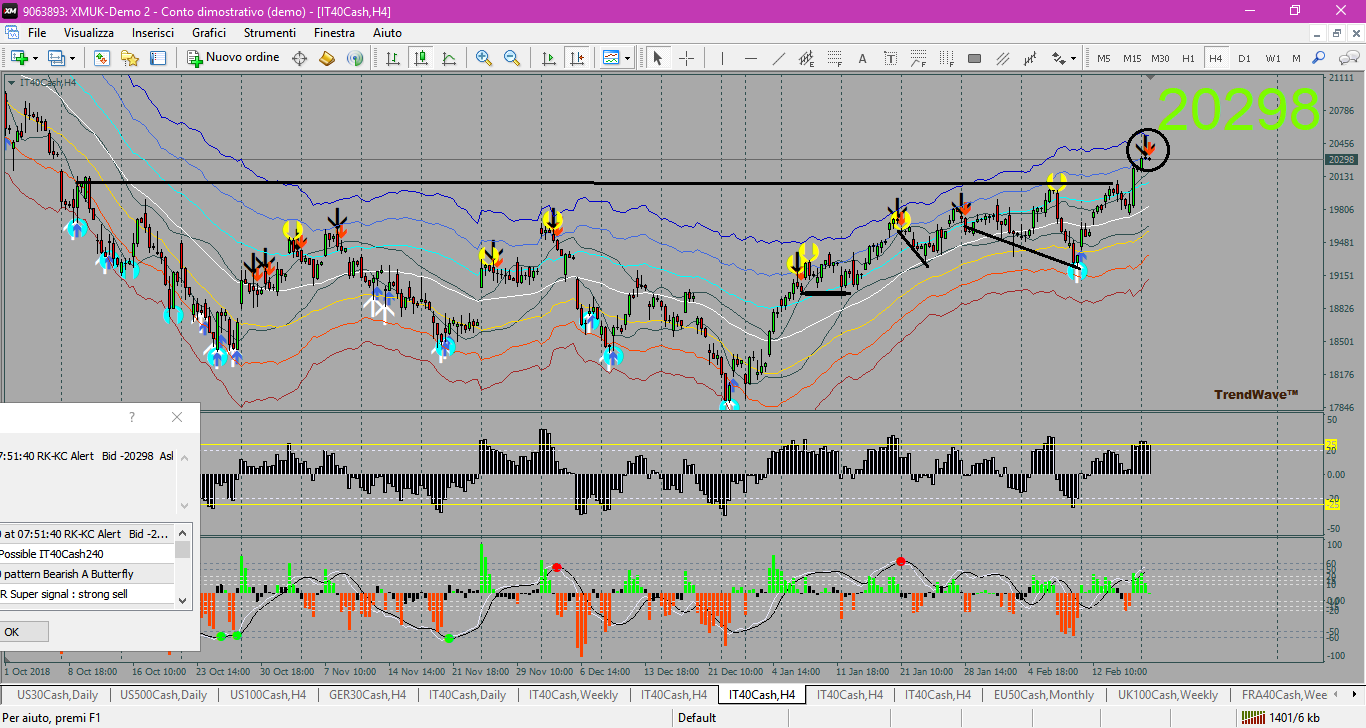Zoom in on the chart
The image size is (1366, 728).
[x=484, y=58]
